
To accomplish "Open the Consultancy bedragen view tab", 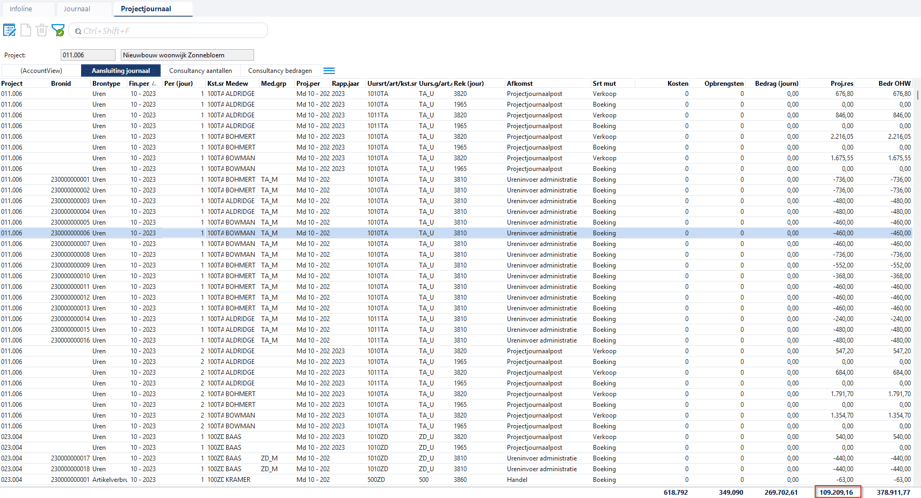I will click(280, 70).
